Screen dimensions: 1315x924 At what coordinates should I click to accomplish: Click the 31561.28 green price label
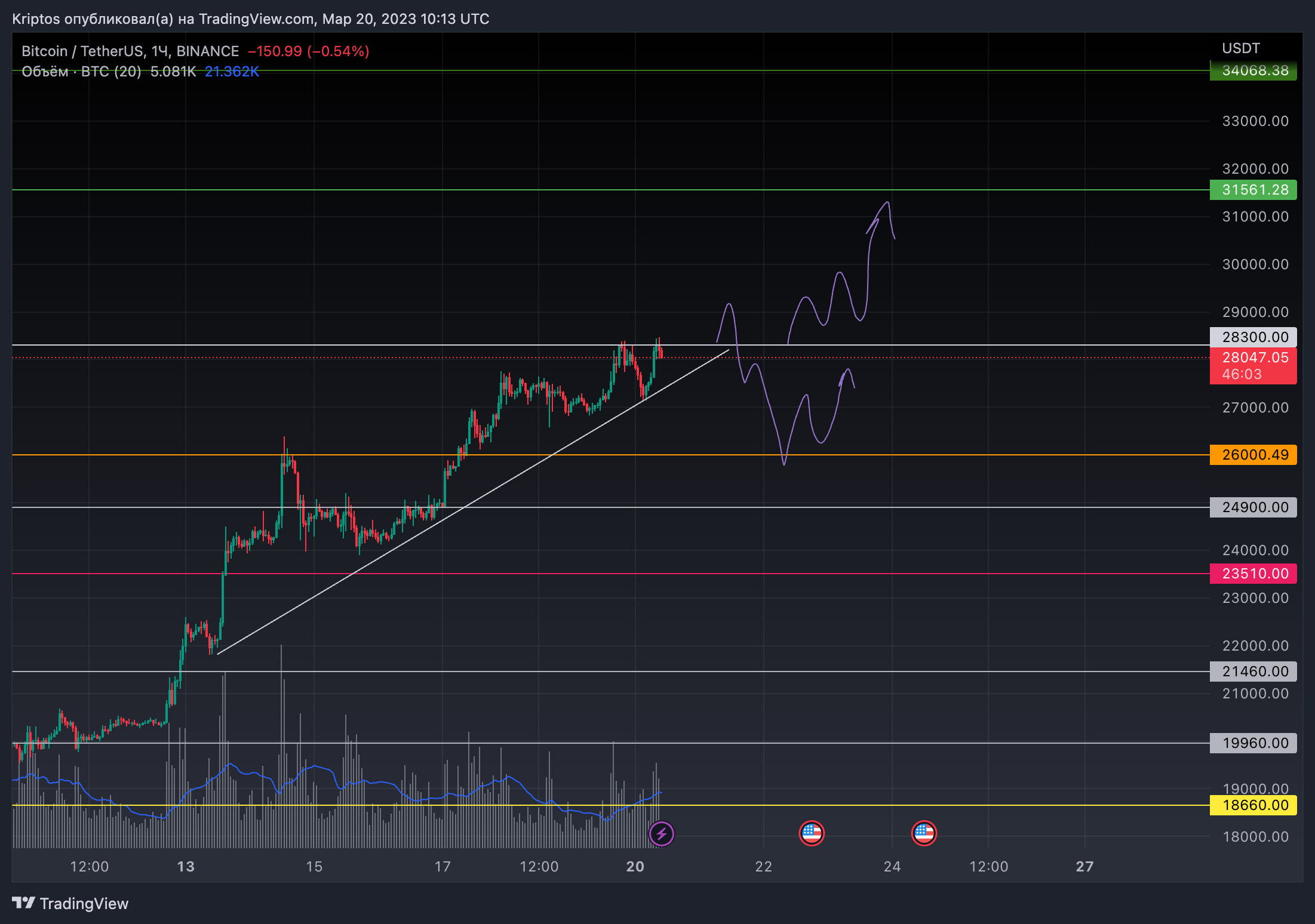tap(1253, 190)
